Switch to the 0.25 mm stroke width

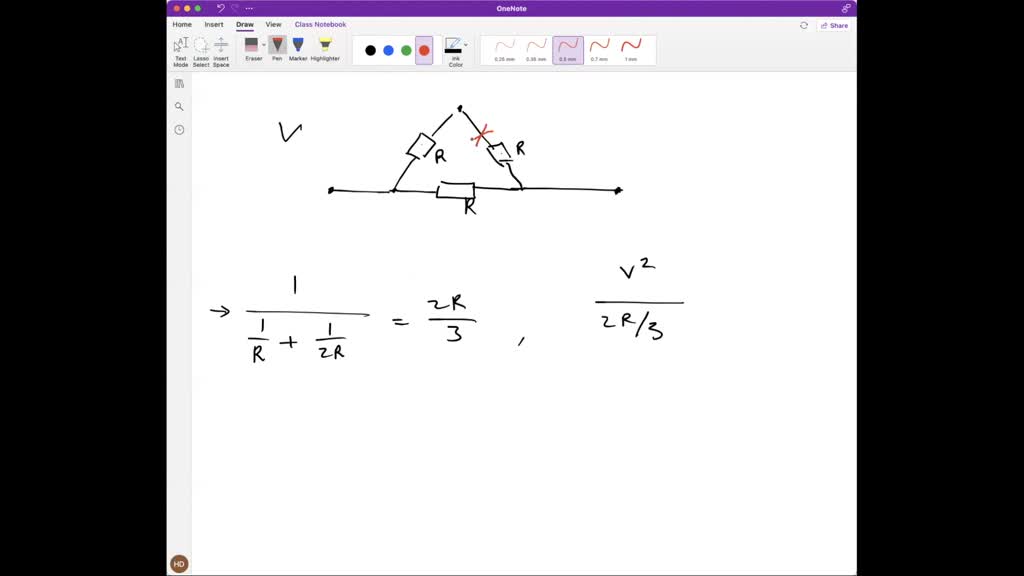(x=504, y=48)
